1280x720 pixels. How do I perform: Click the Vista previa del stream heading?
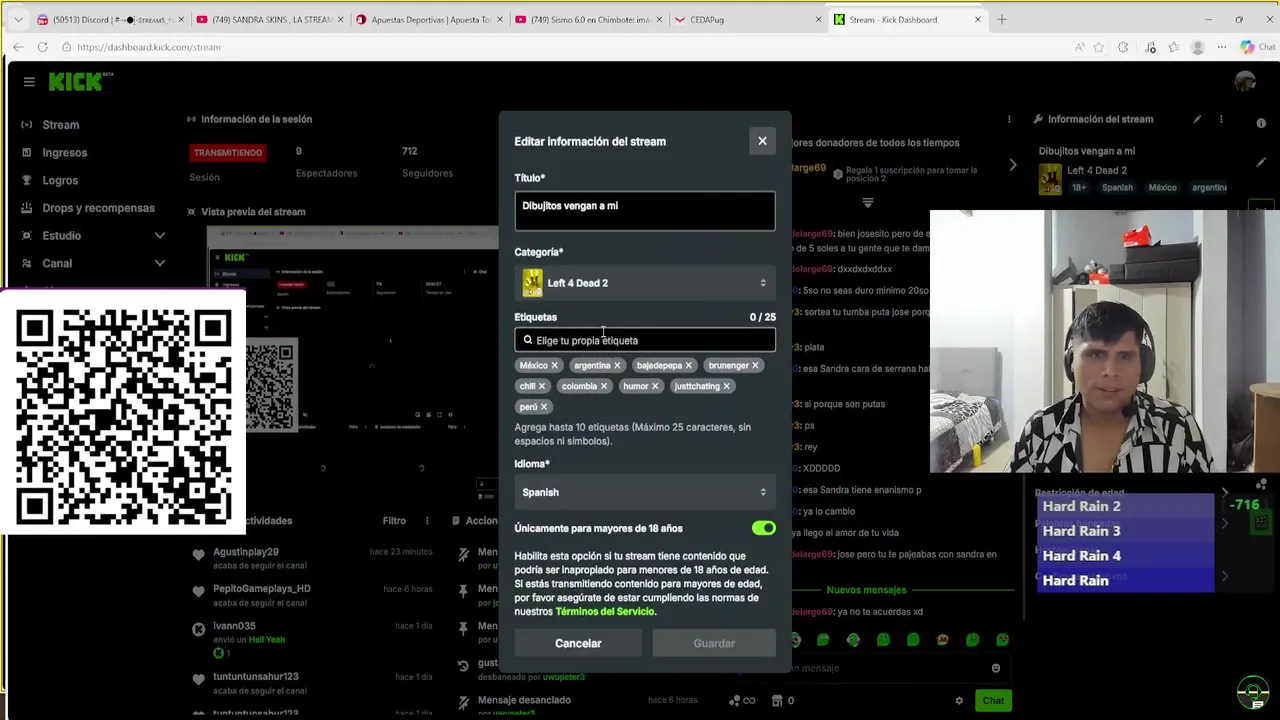coord(253,212)
